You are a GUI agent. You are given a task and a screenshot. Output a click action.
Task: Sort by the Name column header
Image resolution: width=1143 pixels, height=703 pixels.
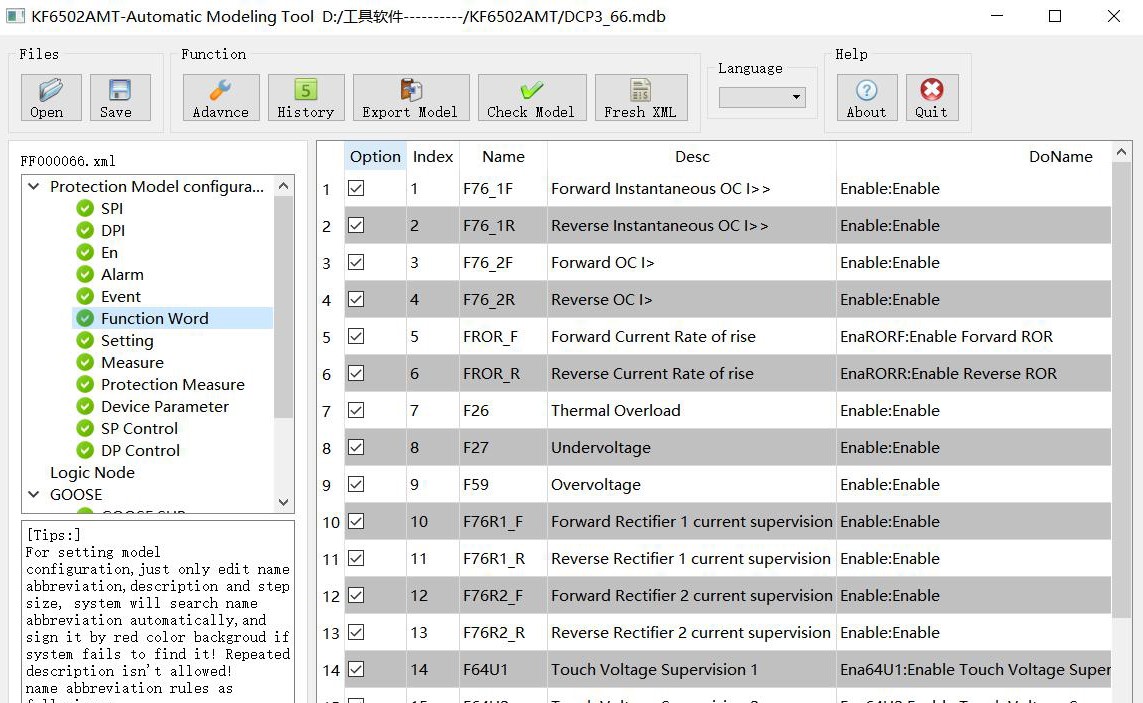(503, 156)
